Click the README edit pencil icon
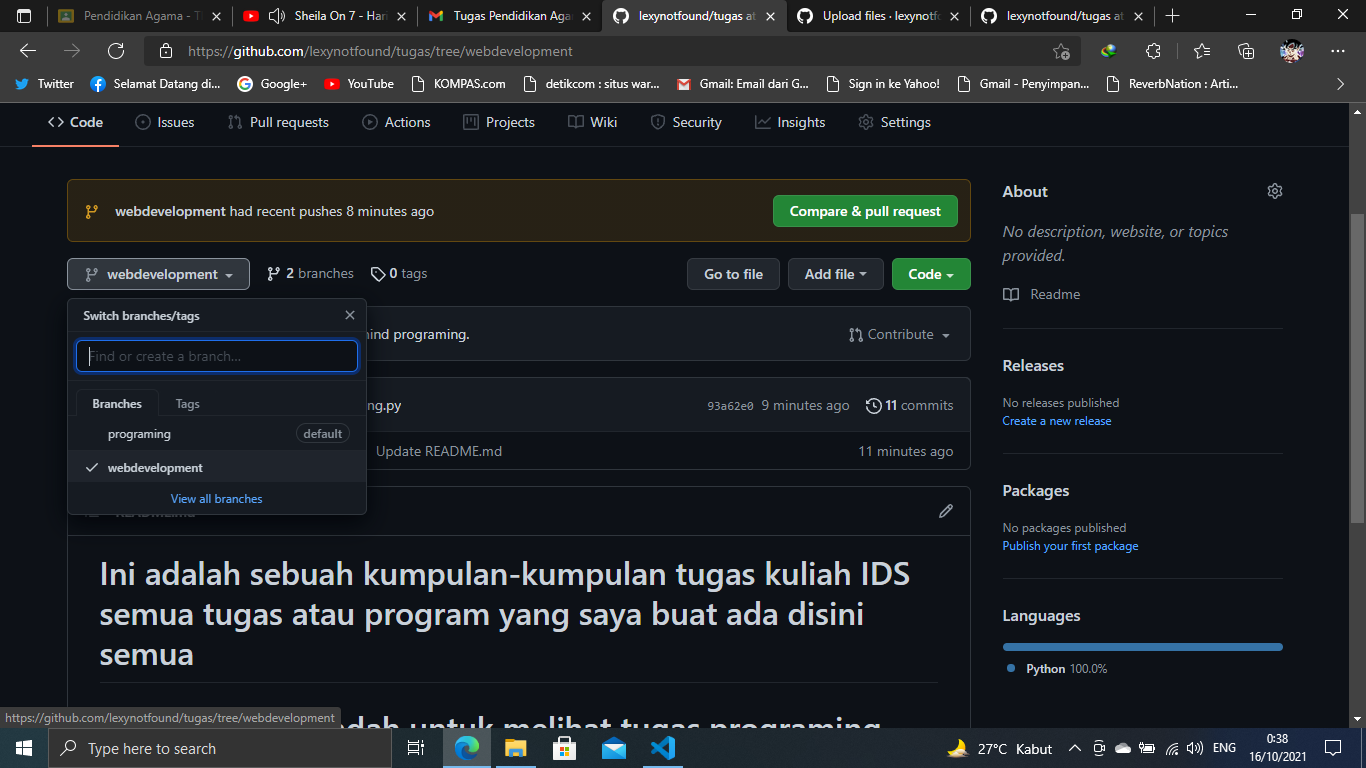Viewport: 1366px width, 768px height. point(946,511)
